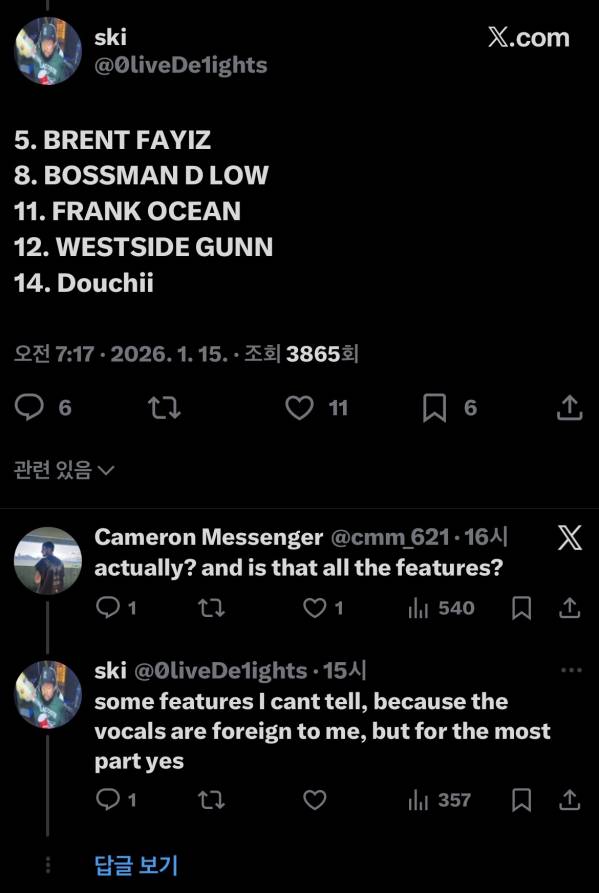The width and height of the screenshot is (599, 893).
Task: Like the main post with 11 likes
Action: (x=300, y=408)
